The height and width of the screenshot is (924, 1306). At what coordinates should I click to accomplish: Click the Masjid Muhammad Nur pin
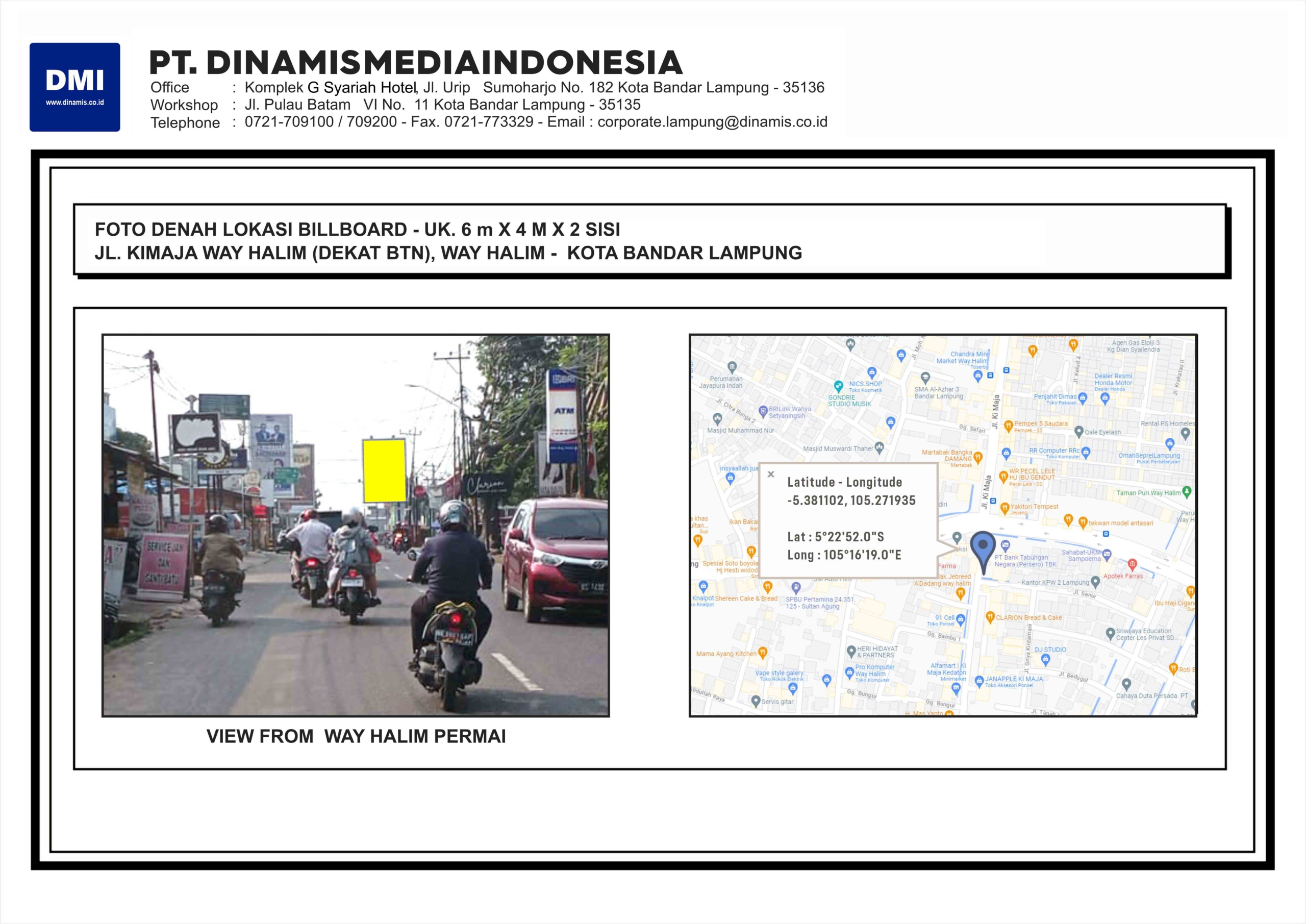point(717,419)
